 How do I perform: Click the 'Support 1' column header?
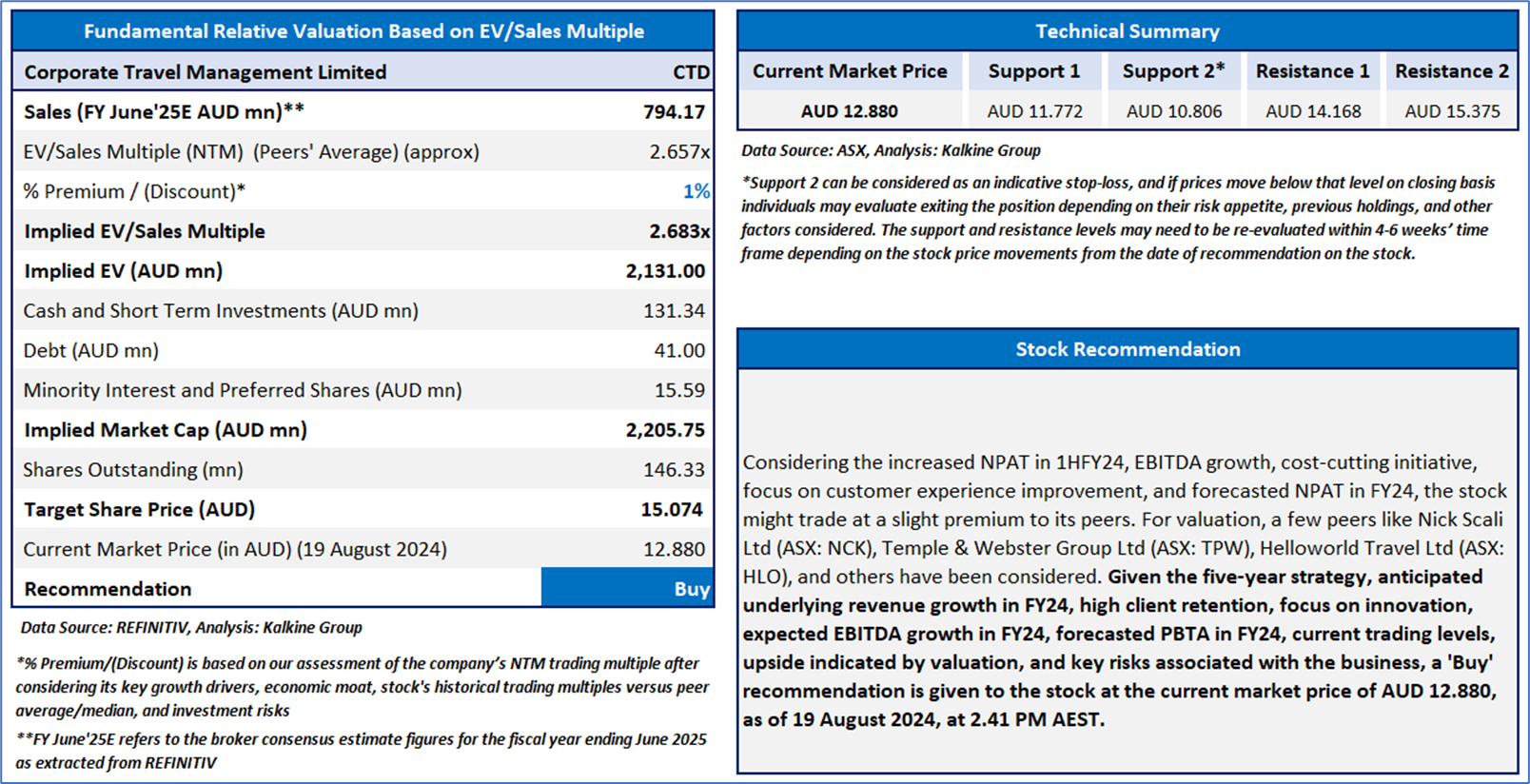pos(1034,71)
